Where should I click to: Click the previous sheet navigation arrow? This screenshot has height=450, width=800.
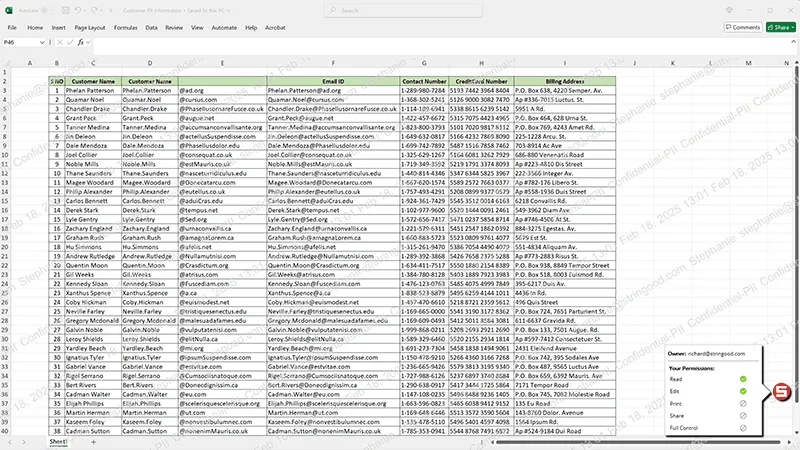click(10, 442)
